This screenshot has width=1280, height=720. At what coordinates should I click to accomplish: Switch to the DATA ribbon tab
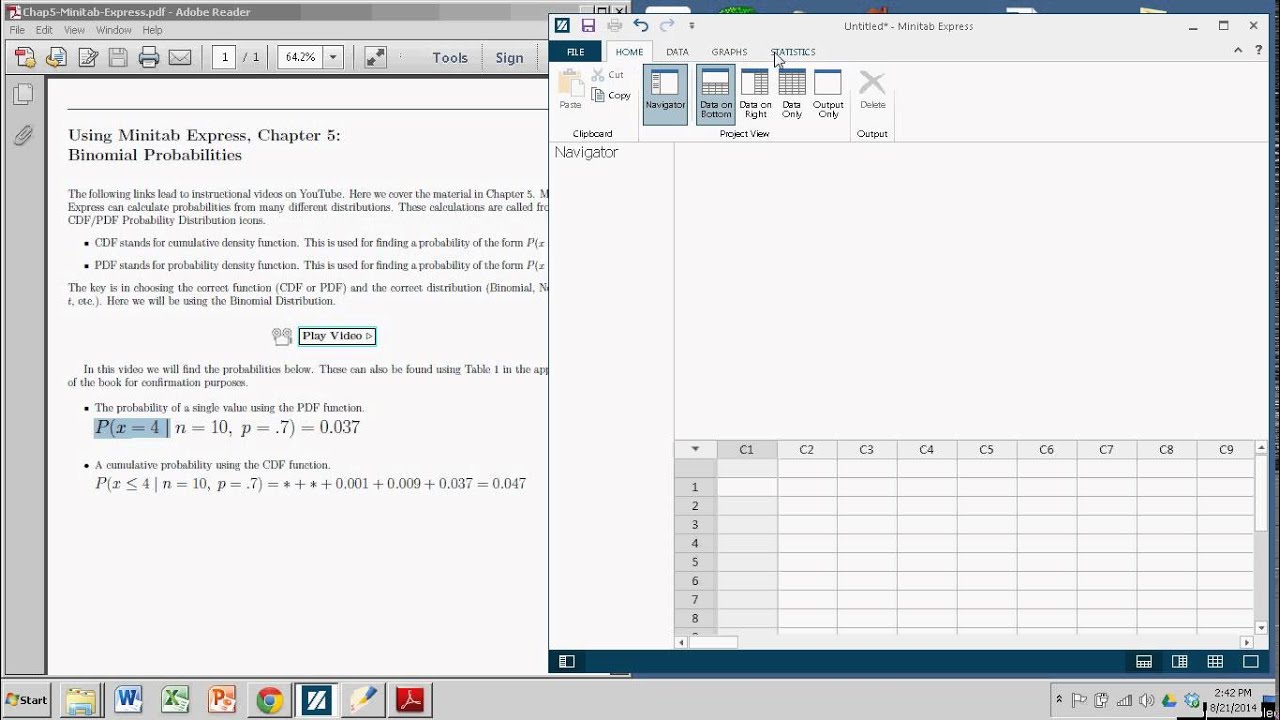pos(677,52)
